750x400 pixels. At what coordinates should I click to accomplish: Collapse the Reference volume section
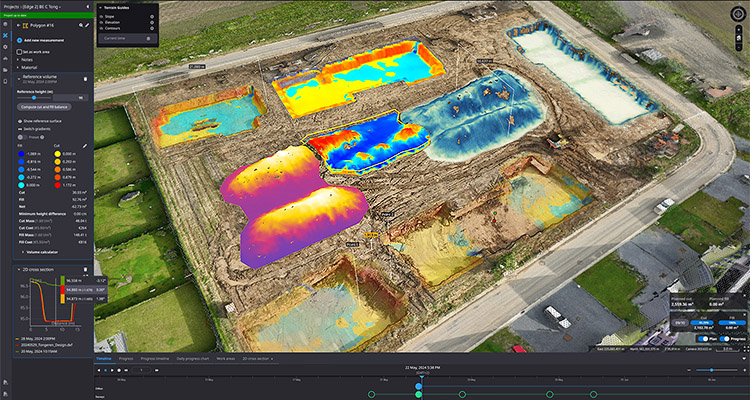[x=19, y=77]
